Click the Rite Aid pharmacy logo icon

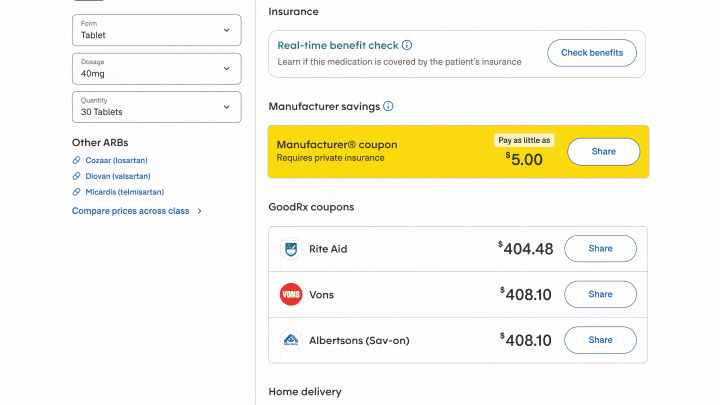[291, 249]
